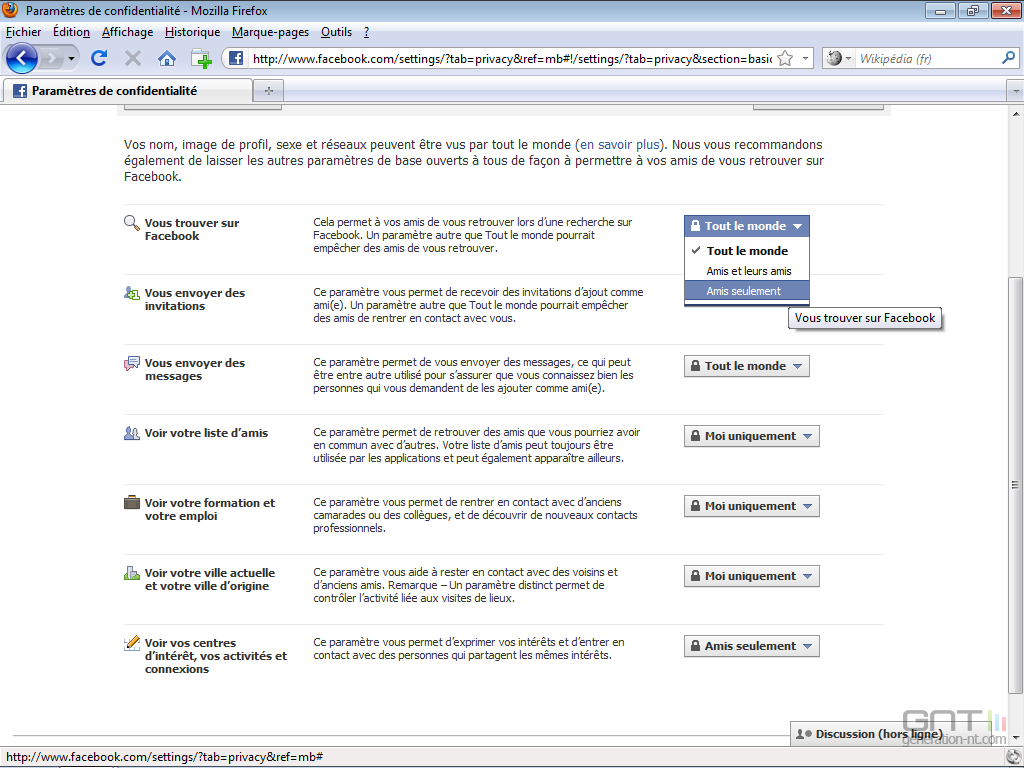The height and width of the screenshot is (768, 1024).
Task: Open the Fichier menu
Action: [x=24, y=32]
